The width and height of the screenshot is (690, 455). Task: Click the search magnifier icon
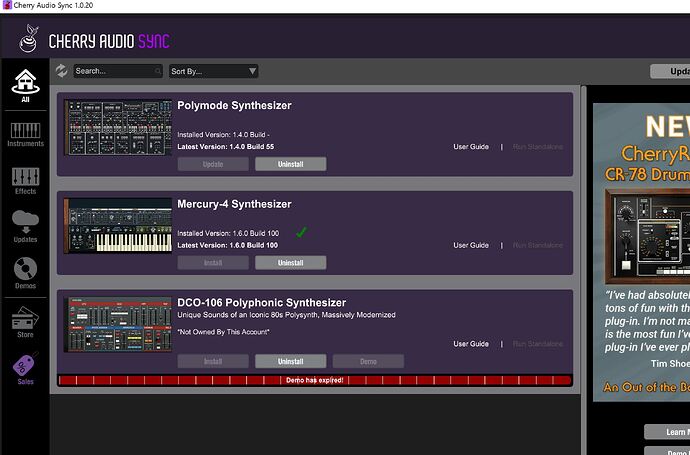pyautogui.click(x=158, y=71)
